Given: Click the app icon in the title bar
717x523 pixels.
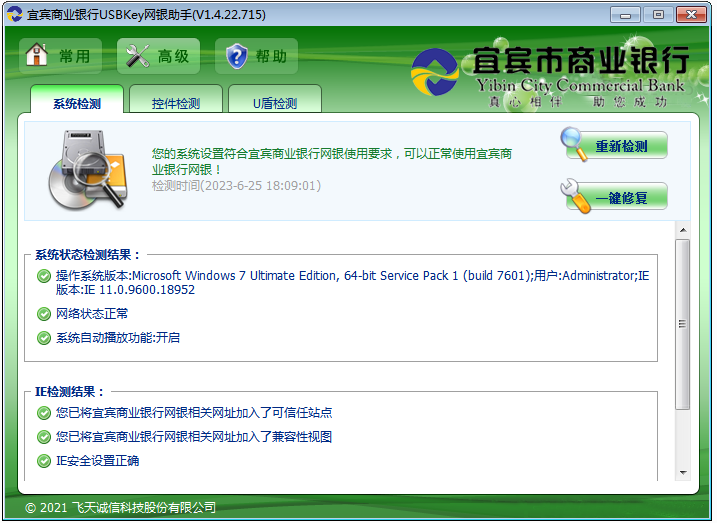Looking at the screenshot, I should click(14, 14).
